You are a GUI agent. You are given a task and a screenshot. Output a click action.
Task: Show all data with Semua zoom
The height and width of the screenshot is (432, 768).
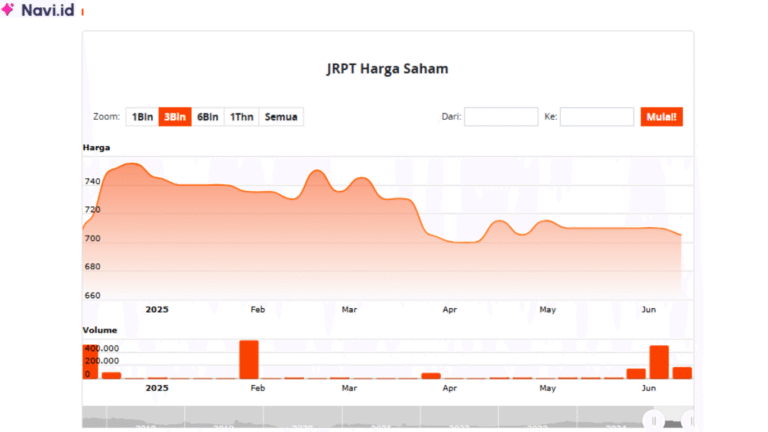click(281, 117)
